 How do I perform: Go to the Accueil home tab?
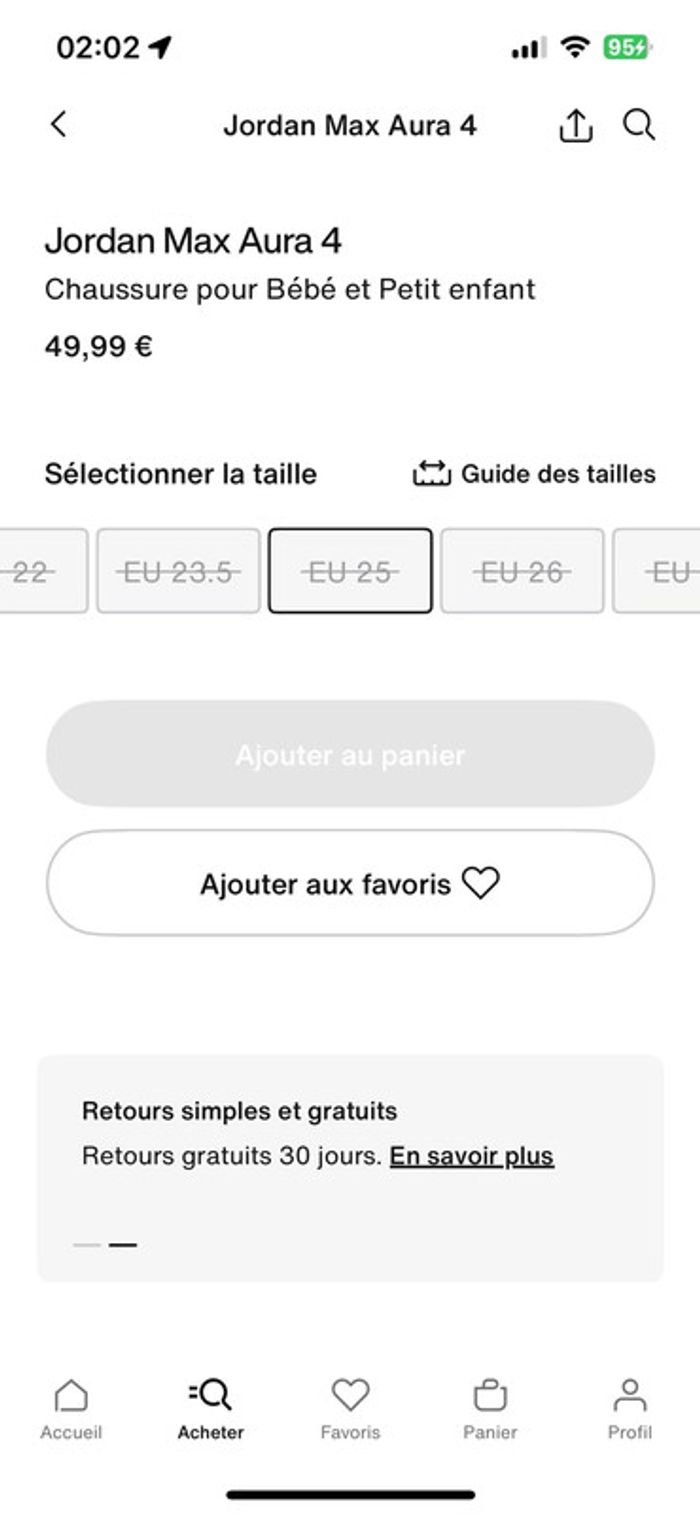pyautogui.click(x=71, y=1408)
